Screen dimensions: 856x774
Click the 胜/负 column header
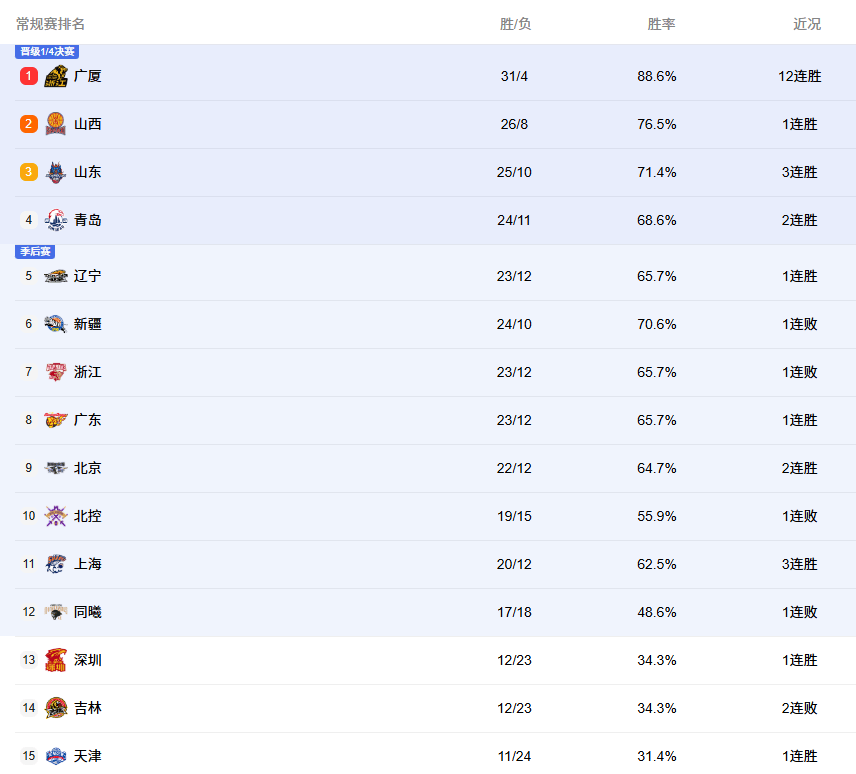[x=515, y=24]
